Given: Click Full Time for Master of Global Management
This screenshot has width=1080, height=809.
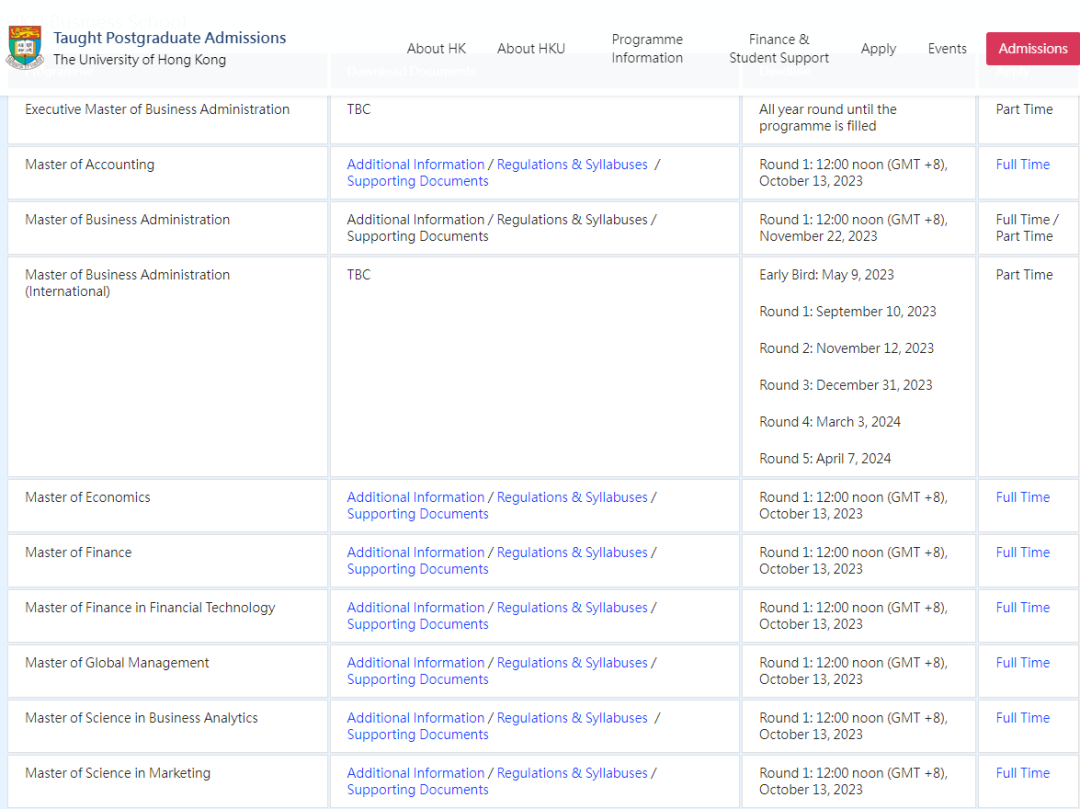Looking at the screenshot, I should 1023,662.
